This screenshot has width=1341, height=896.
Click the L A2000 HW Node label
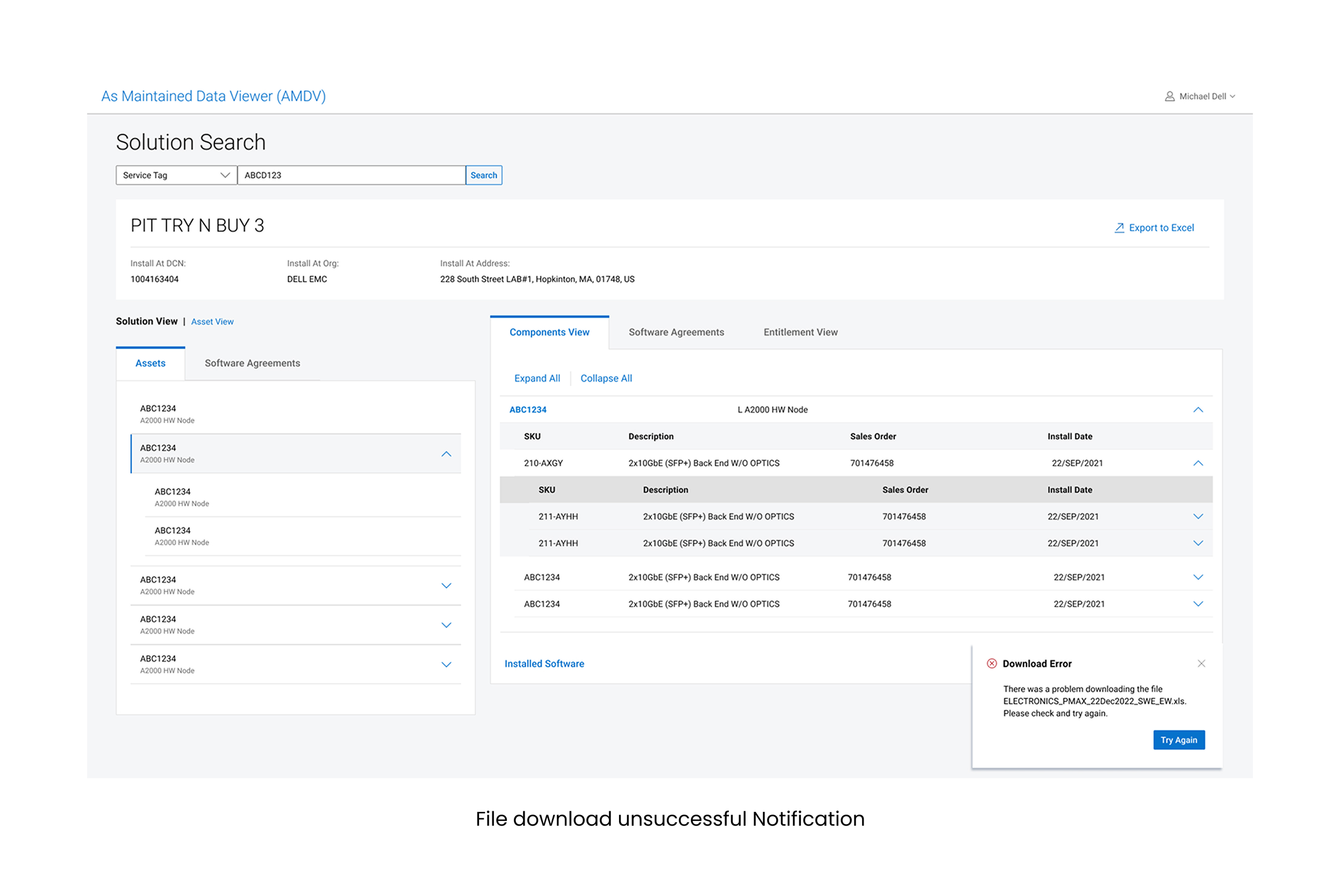(772, 410)
